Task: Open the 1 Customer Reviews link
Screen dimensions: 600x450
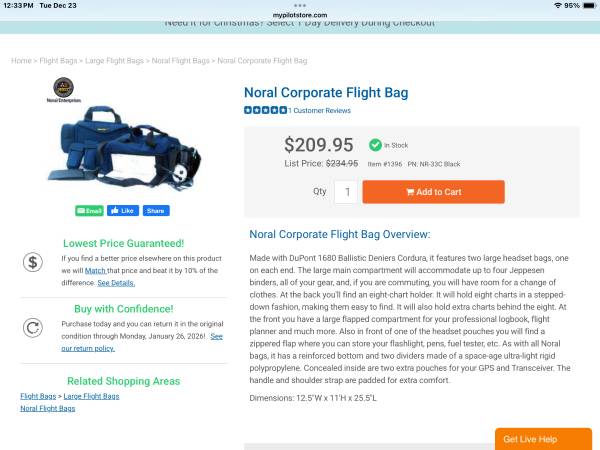Action: coord(320,110)
